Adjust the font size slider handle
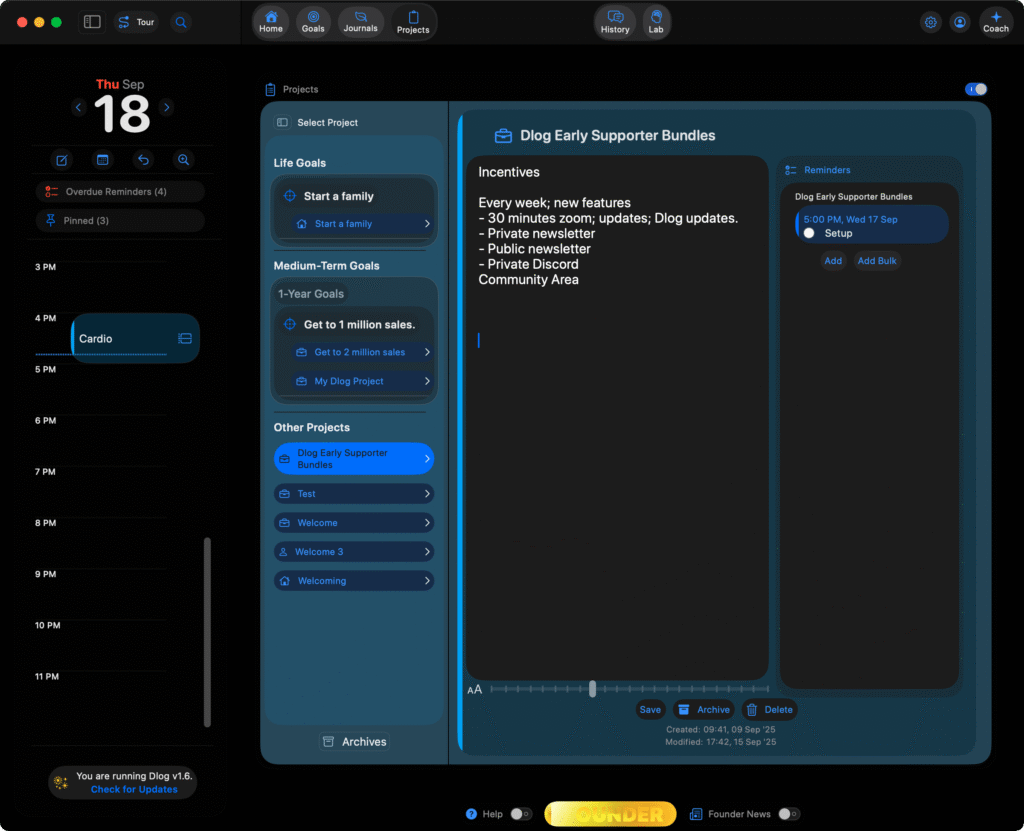The height and width of the screenshot is (831, 1024). coord(592,689)
